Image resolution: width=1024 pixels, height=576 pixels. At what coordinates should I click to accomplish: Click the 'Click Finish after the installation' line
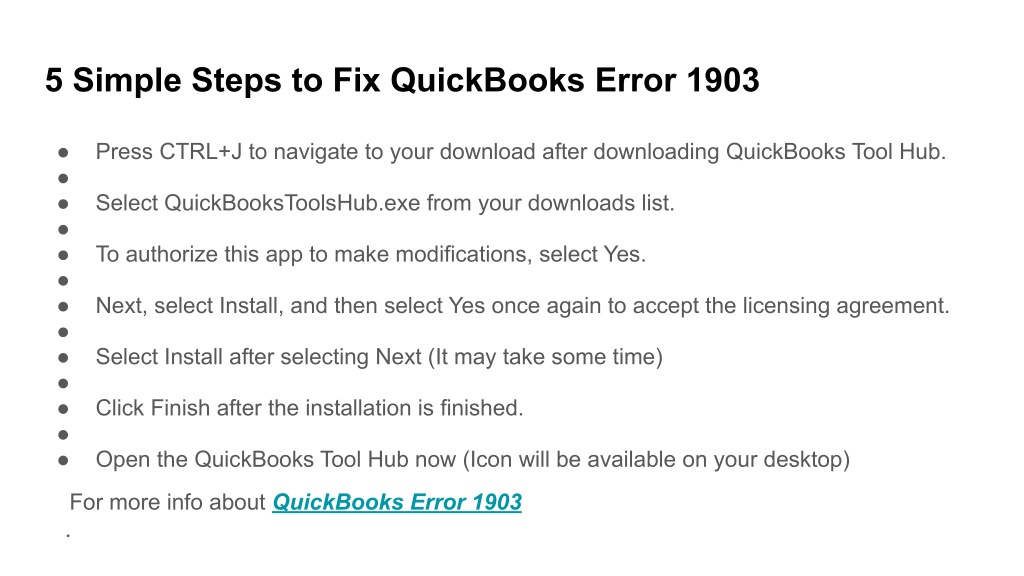[x=310, y=408]
